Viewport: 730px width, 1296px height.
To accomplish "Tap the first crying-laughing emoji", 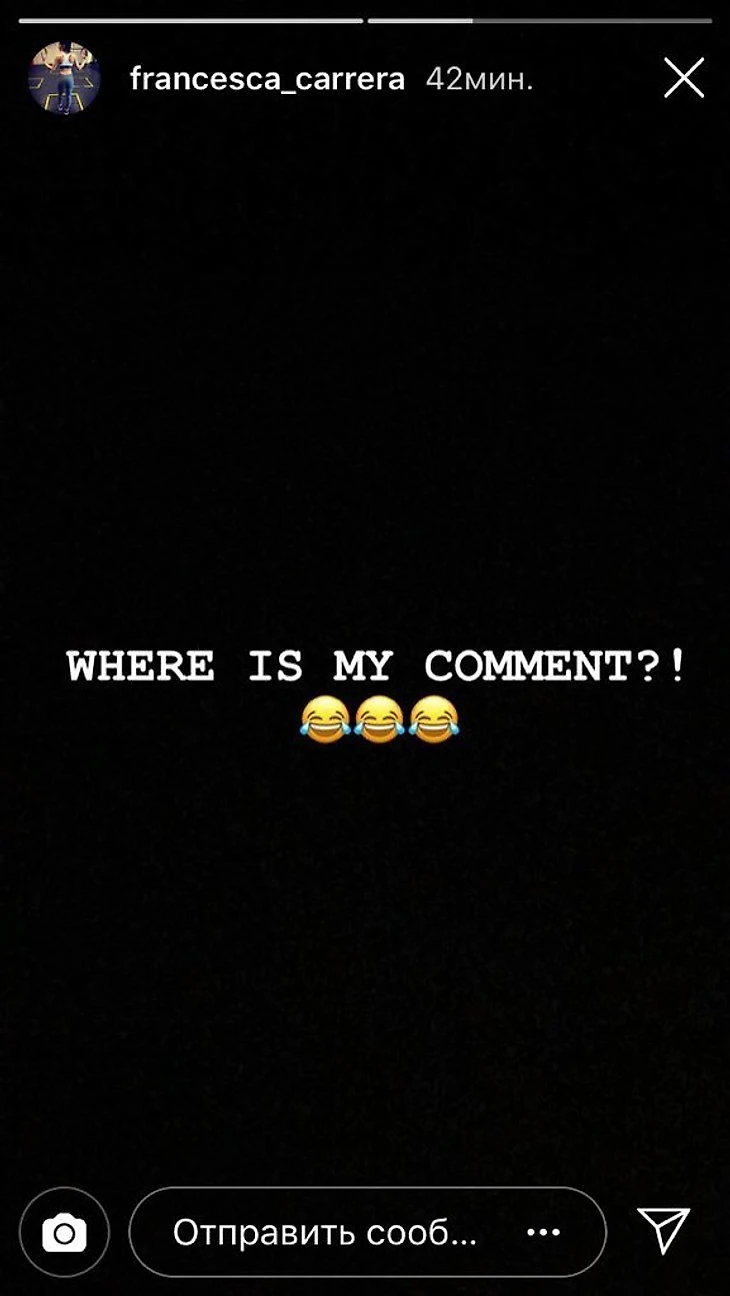I will click(325, 718).
